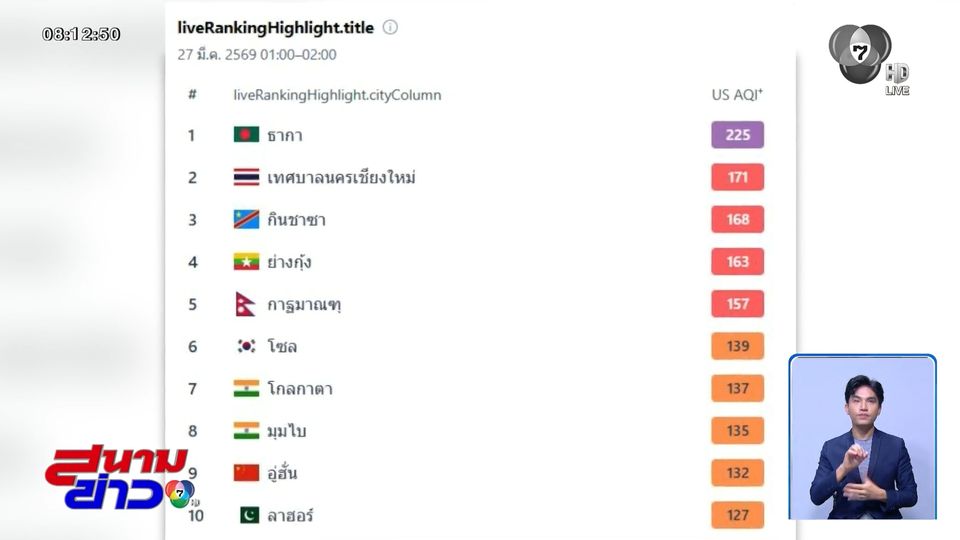Click the Myanmar flag in row 4
The image size is (960, 540).
246,262
